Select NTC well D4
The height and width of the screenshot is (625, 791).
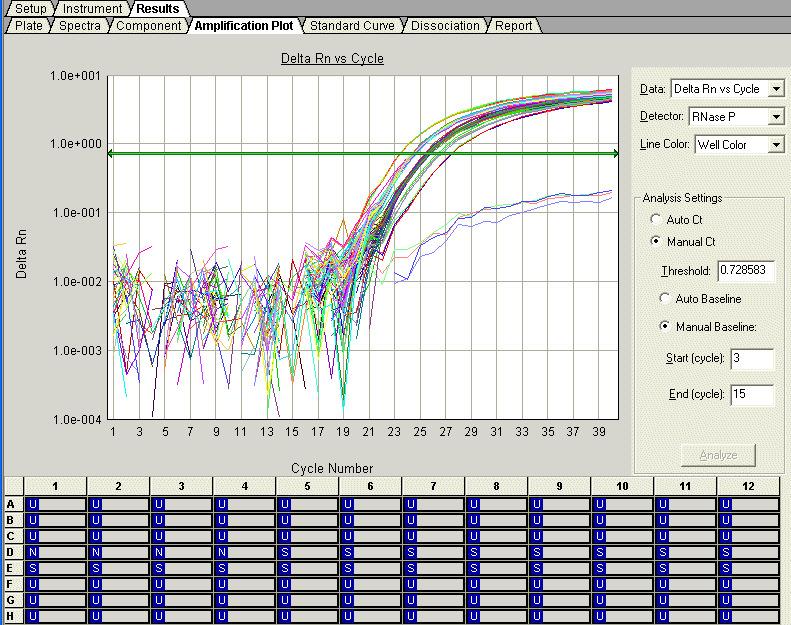(x=245, y=552)
